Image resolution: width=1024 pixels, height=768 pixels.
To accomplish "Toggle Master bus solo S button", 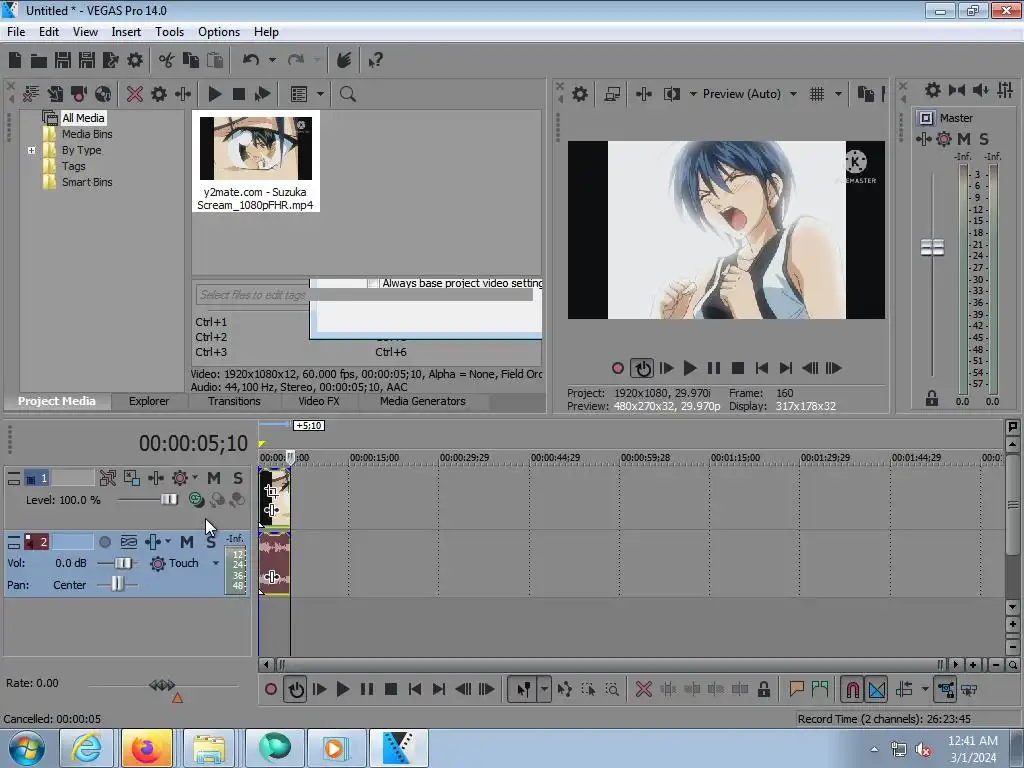I will pyautogui.click(x=984, y=138).
